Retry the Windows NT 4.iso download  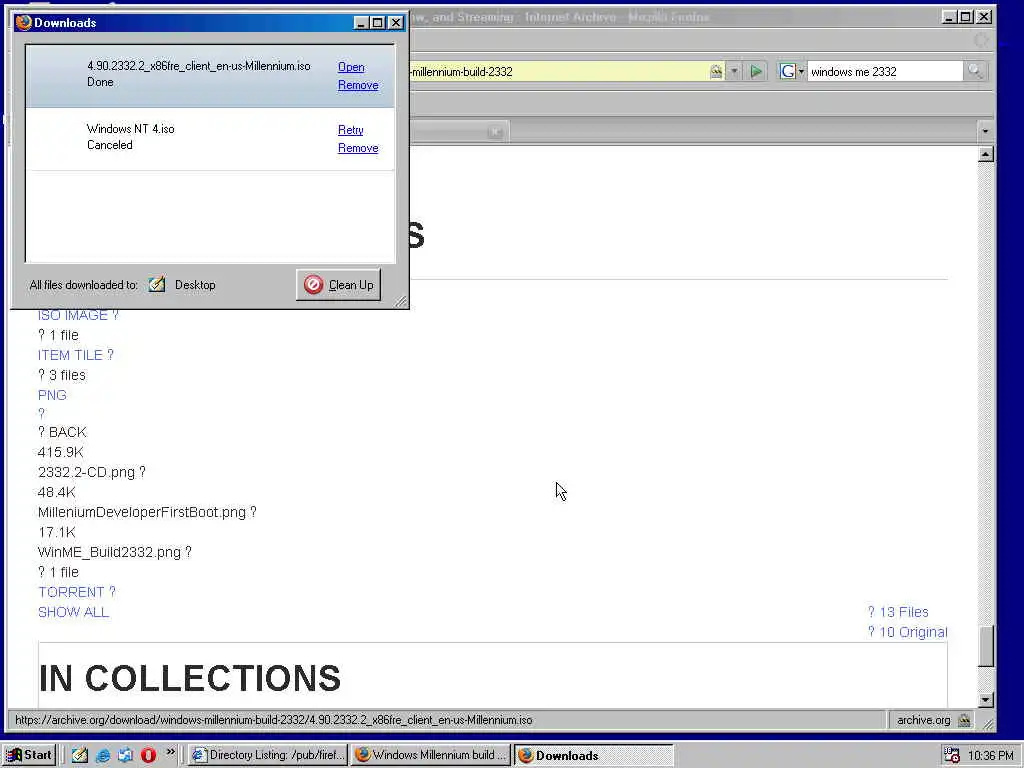[x=350, y=129]
